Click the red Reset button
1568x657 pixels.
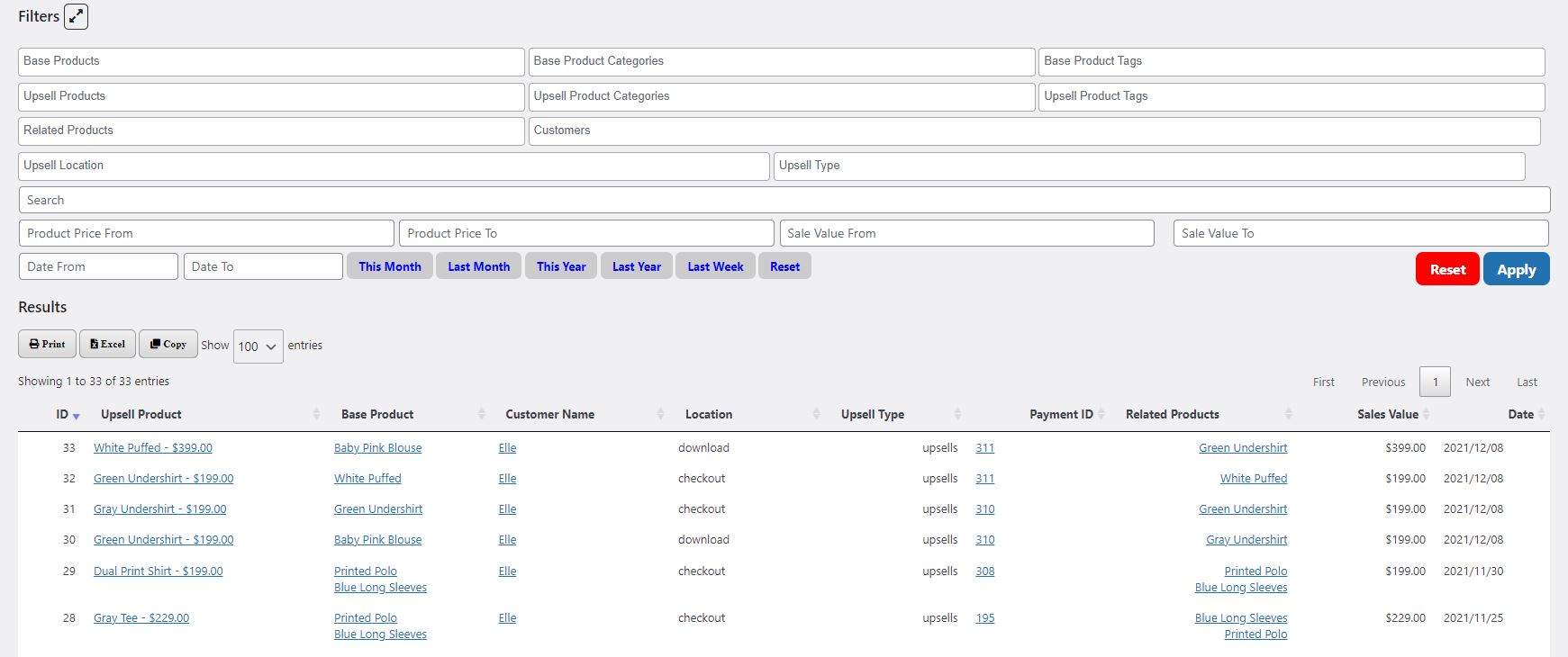(x=1447, y=269)
